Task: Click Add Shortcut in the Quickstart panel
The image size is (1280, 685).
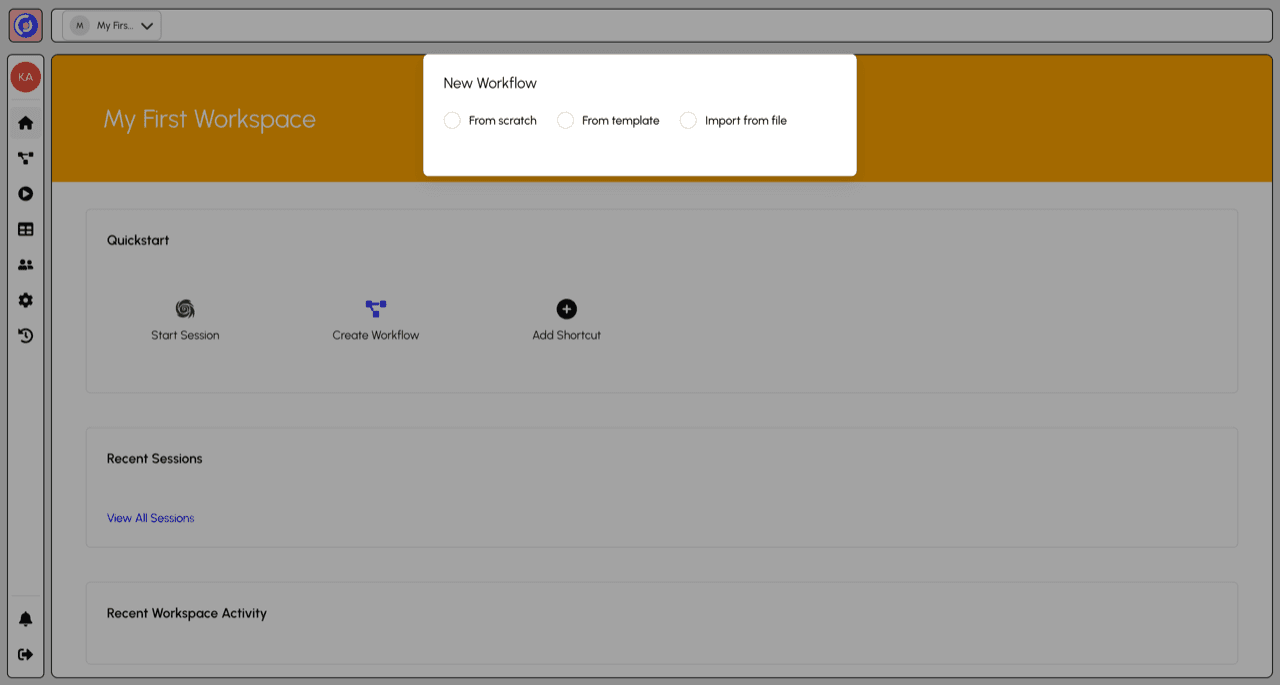Action: (x=566, y=309)
